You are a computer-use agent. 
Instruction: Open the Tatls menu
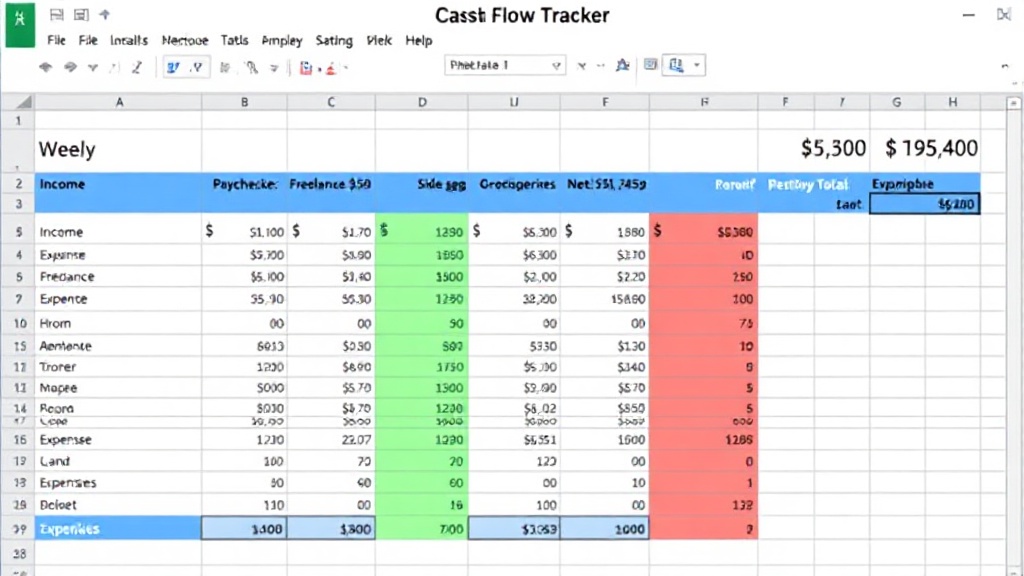(234, 40)
